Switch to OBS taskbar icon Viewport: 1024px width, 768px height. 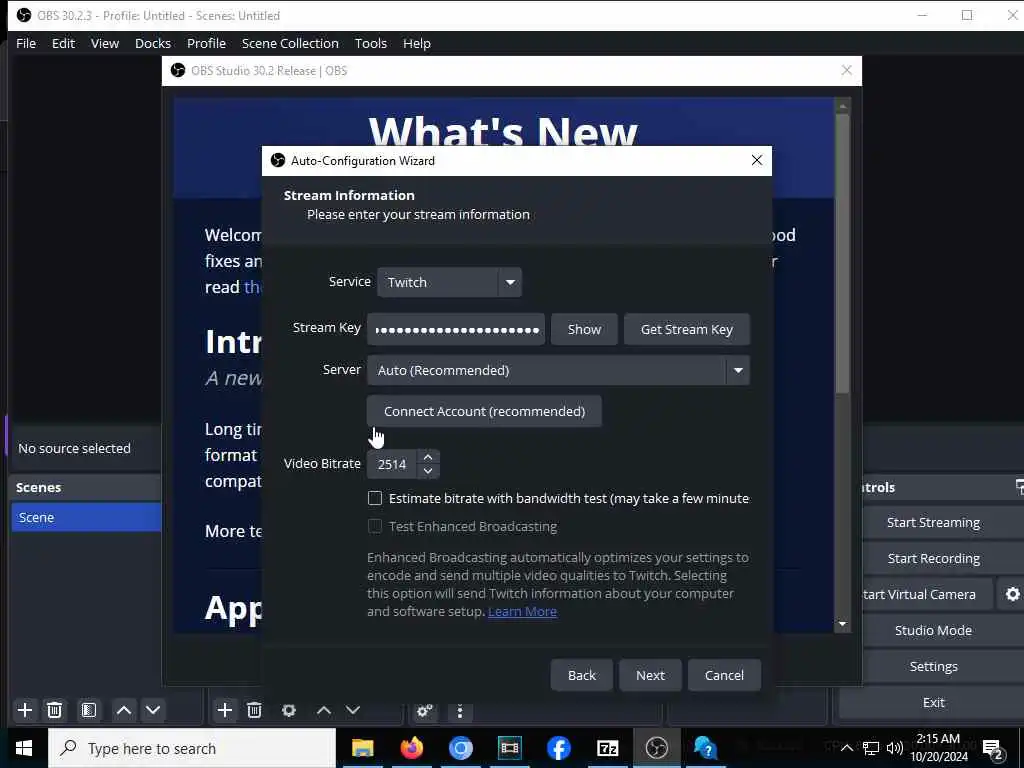point(656,748)
